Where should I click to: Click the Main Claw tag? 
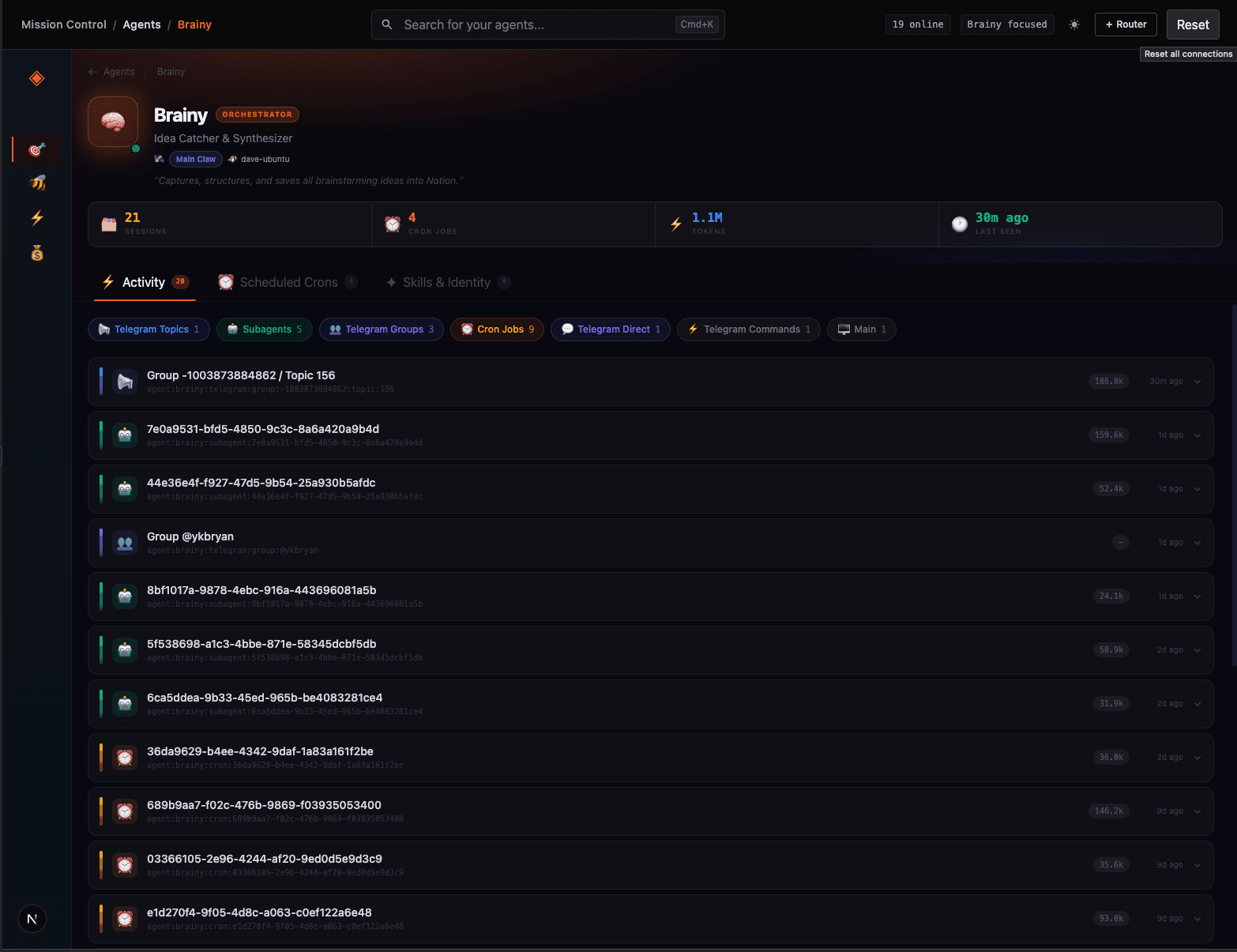click(196, 159)
